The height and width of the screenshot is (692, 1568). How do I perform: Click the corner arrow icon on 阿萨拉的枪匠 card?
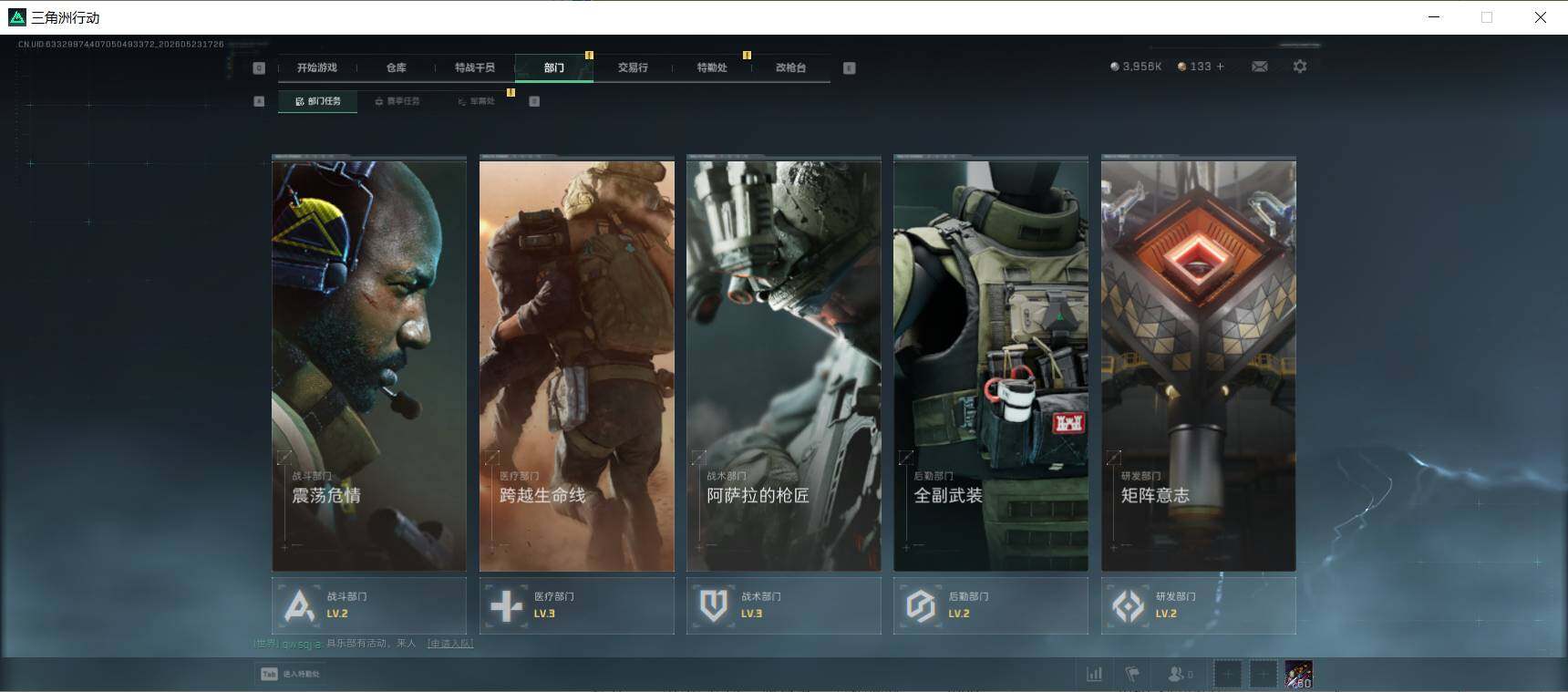[699, 457]
